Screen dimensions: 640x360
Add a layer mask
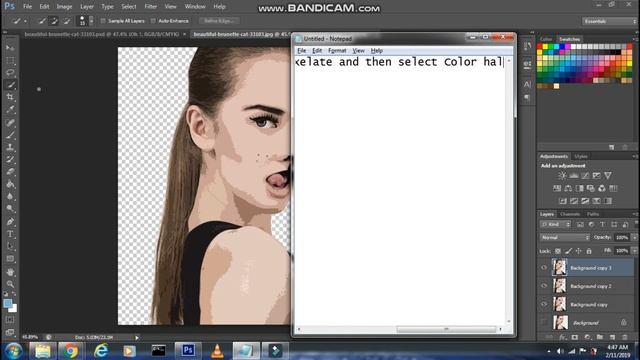575,337
